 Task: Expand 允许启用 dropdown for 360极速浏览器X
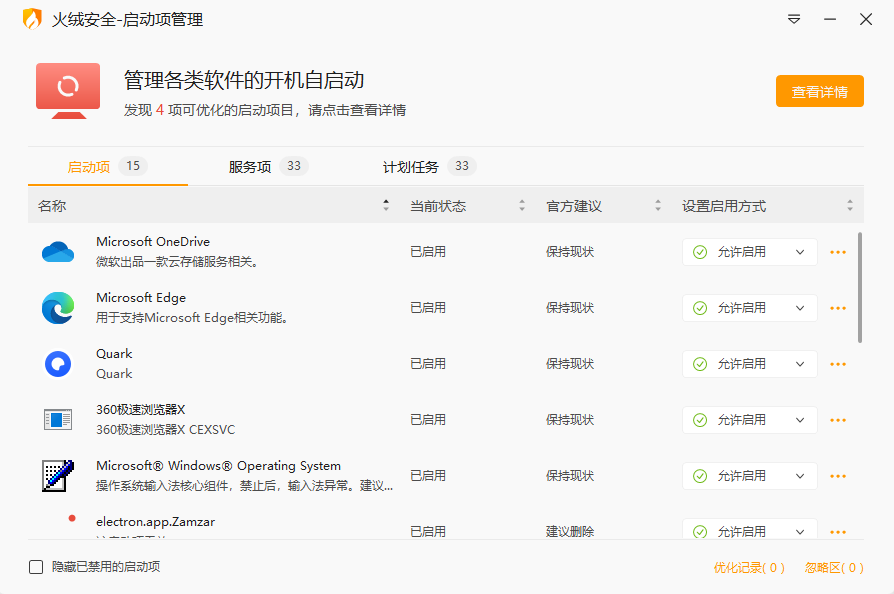750,420
